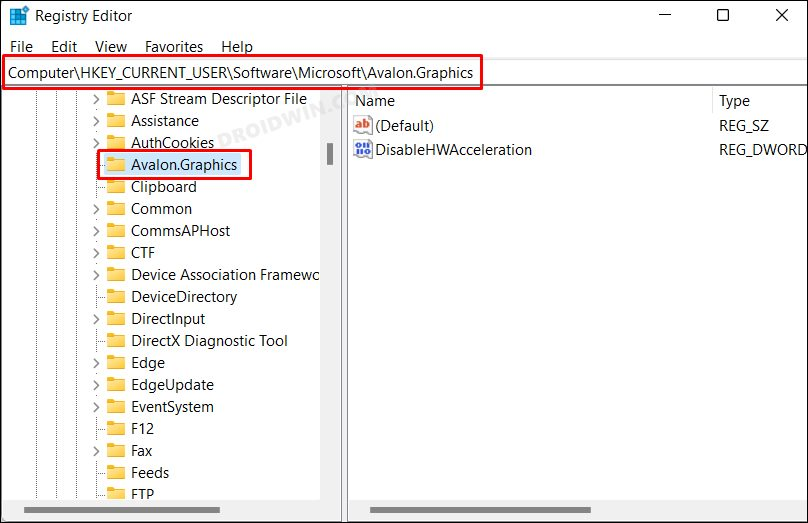The image size is (808, 523).
Task: Maximize the Registry Editor window
Action: [x=723, y=15]
